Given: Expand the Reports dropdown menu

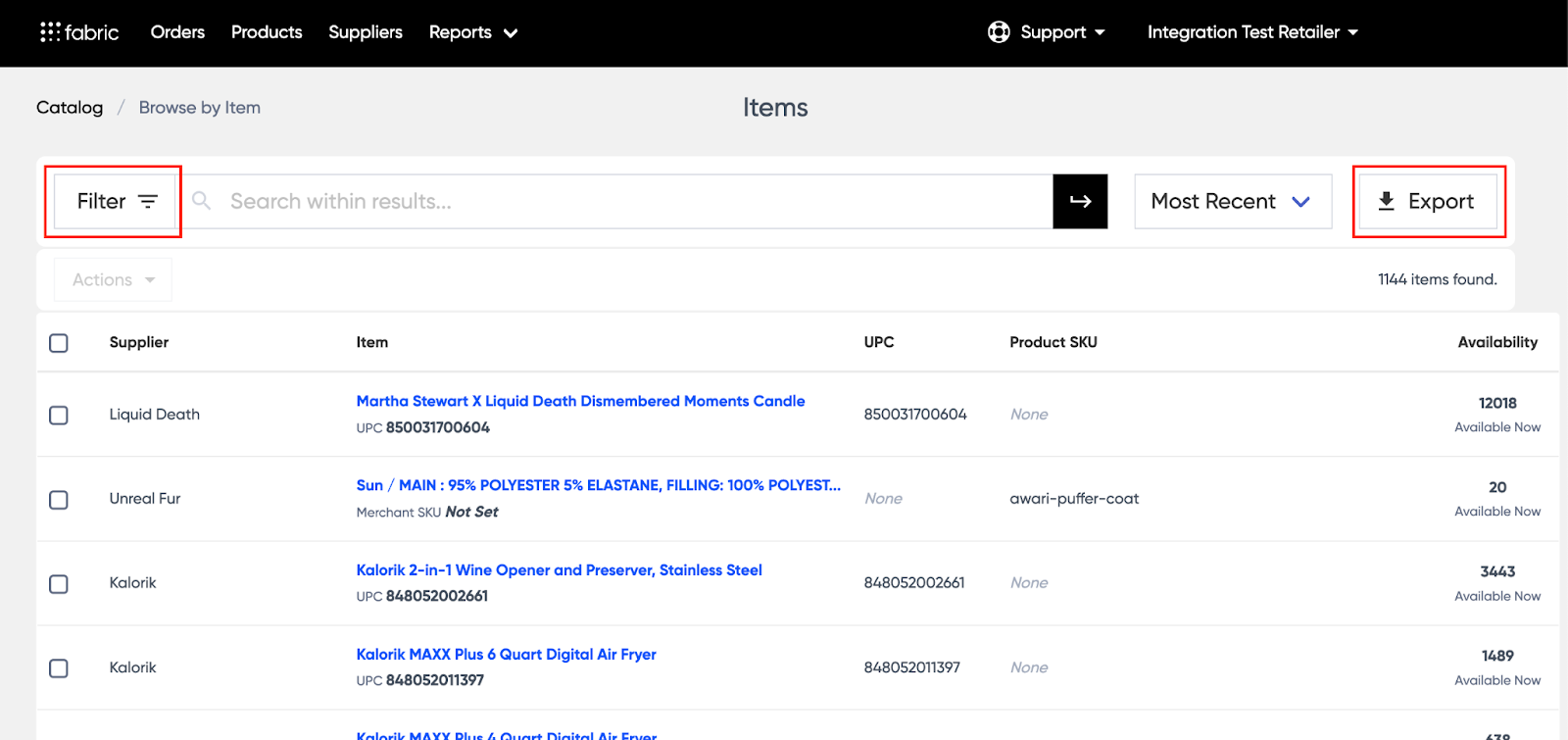Looking at the screenshot, I should click(473, 32).
